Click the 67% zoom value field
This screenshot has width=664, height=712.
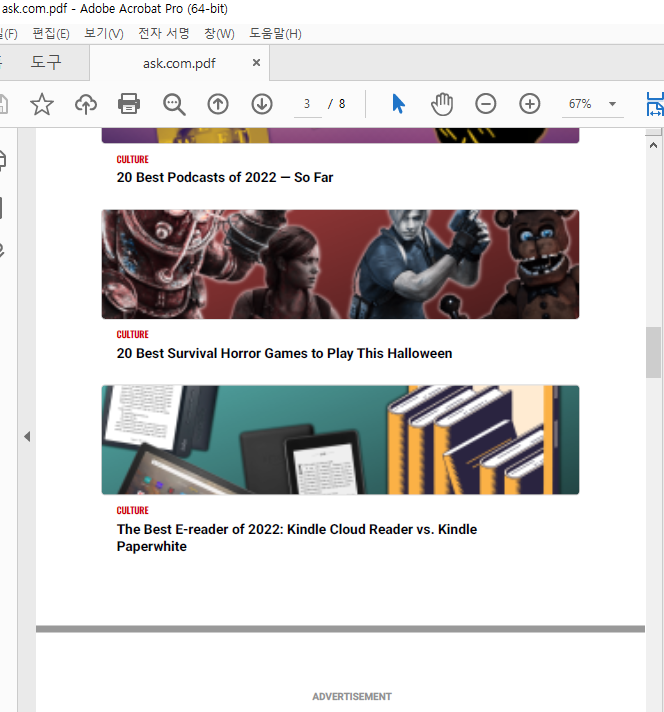tap(580, 104)
